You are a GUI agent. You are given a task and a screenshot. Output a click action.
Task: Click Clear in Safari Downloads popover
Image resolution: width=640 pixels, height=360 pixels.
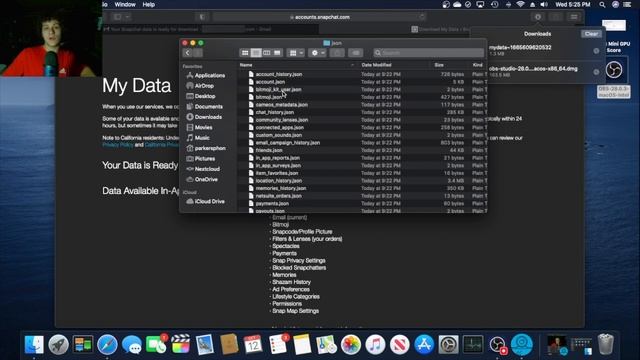pyautogui.click(x=591, y=34)
